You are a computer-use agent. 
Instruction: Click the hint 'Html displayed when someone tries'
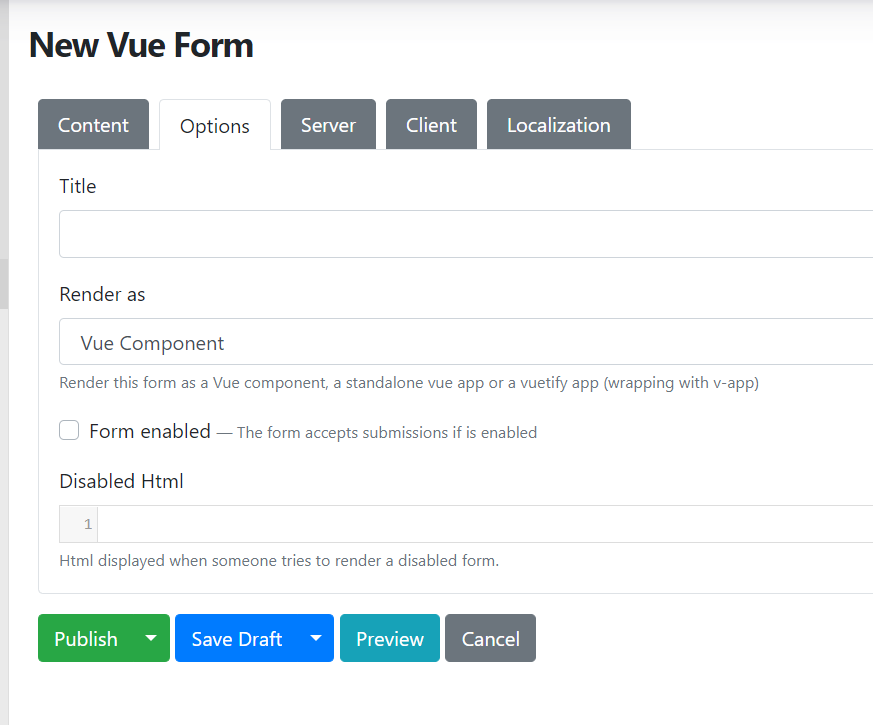click(x=279, y=561)
